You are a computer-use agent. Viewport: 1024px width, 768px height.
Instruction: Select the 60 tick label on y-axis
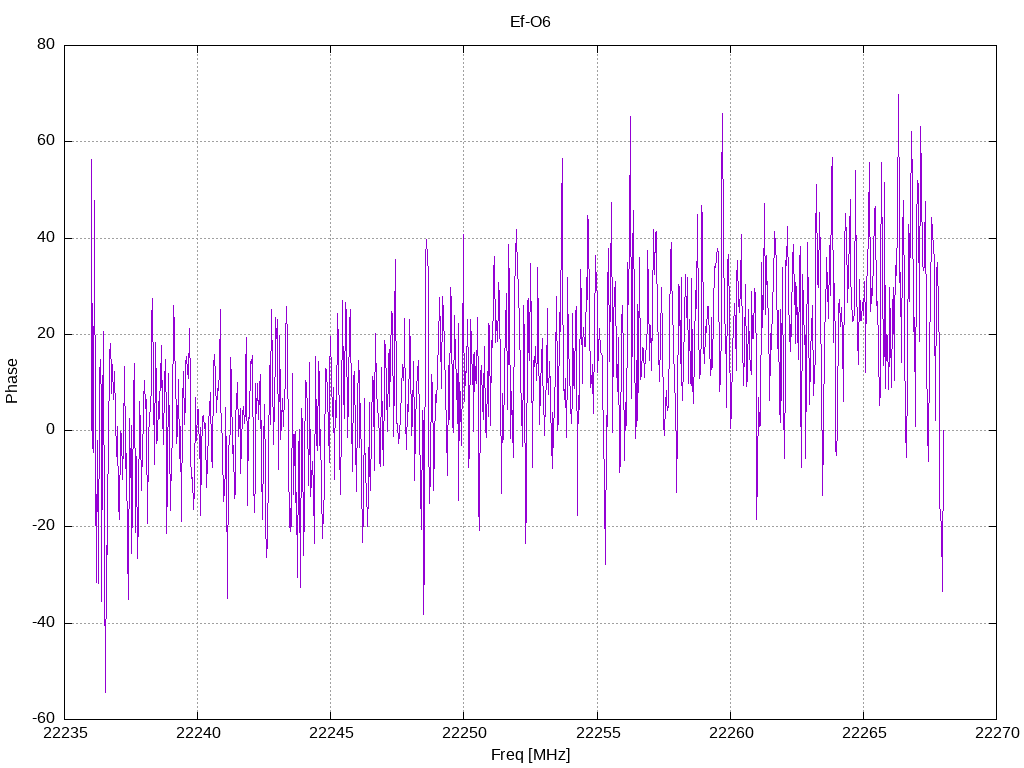tap(47, 141)
